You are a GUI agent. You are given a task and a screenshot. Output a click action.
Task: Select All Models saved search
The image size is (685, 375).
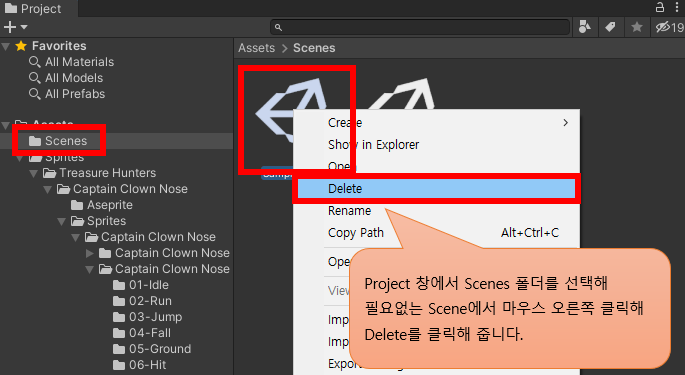click(74, 78)
